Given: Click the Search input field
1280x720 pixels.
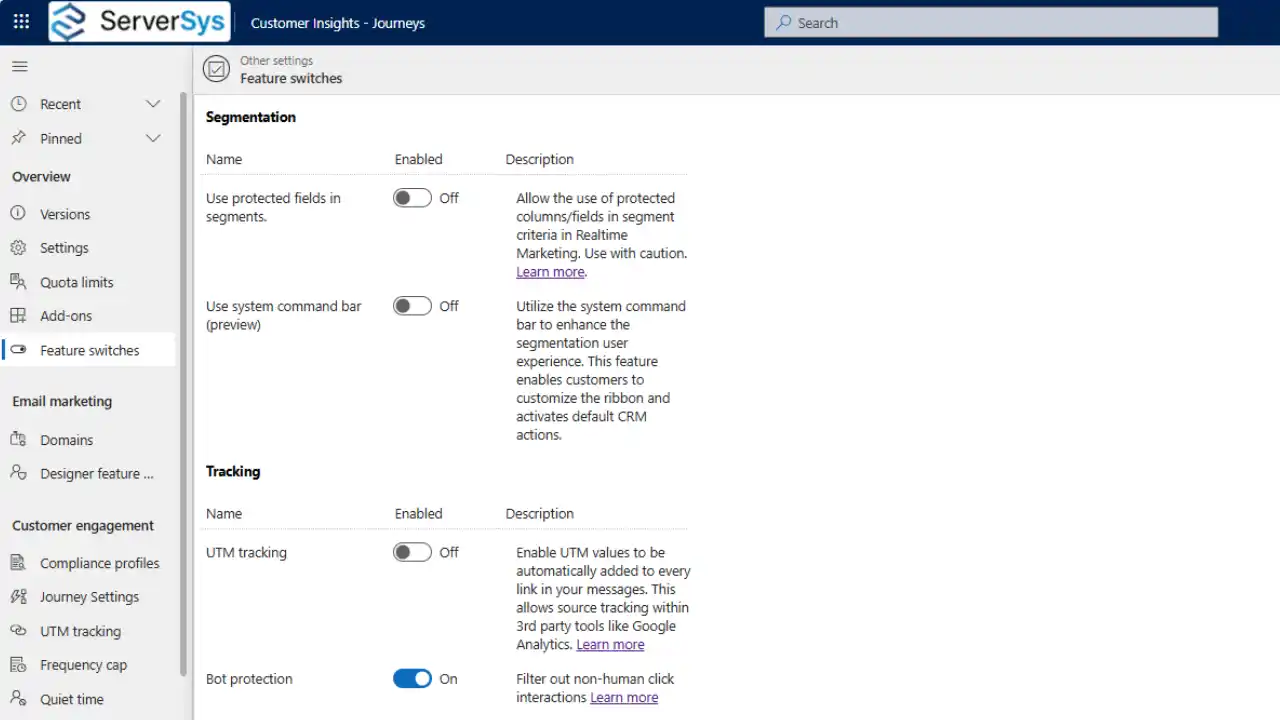Looking at the screenshot, I should (990, 22).
